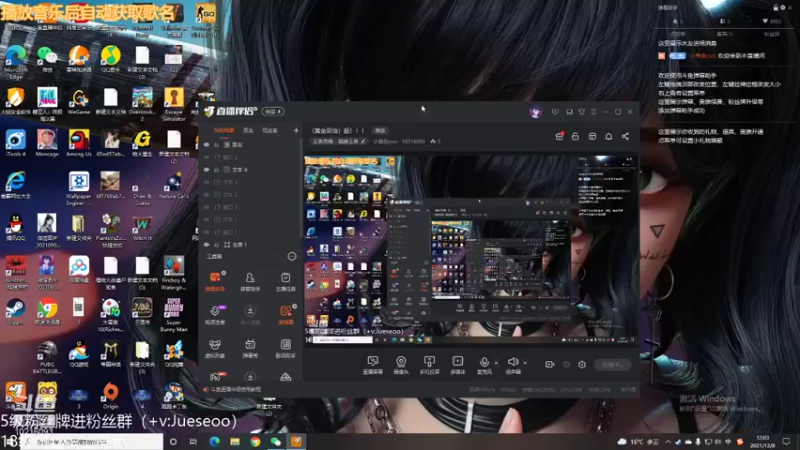The height and width of the screenshot is (450, 800).
Task: Toggle visibility of 窗口 3 source
Action: [x=207, y=207]
